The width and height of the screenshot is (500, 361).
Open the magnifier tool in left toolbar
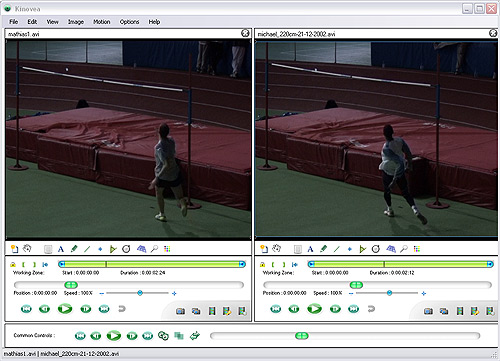154,249
